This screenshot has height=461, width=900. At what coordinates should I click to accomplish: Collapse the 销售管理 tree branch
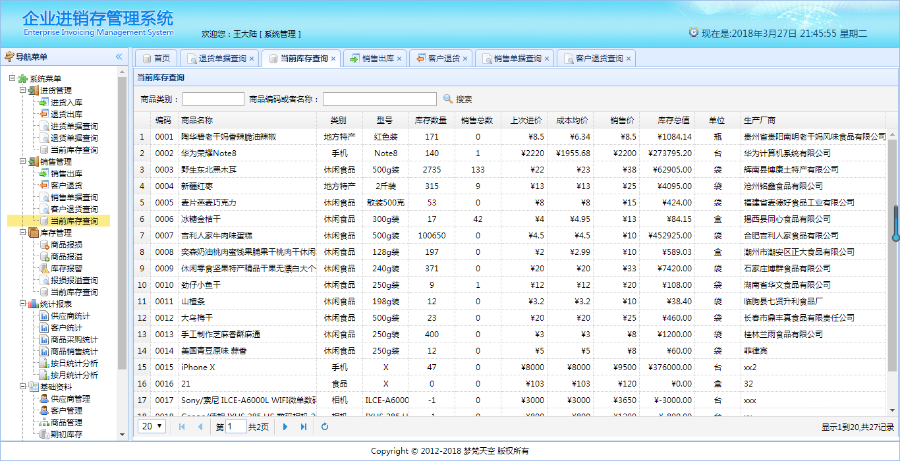point(23,161)
